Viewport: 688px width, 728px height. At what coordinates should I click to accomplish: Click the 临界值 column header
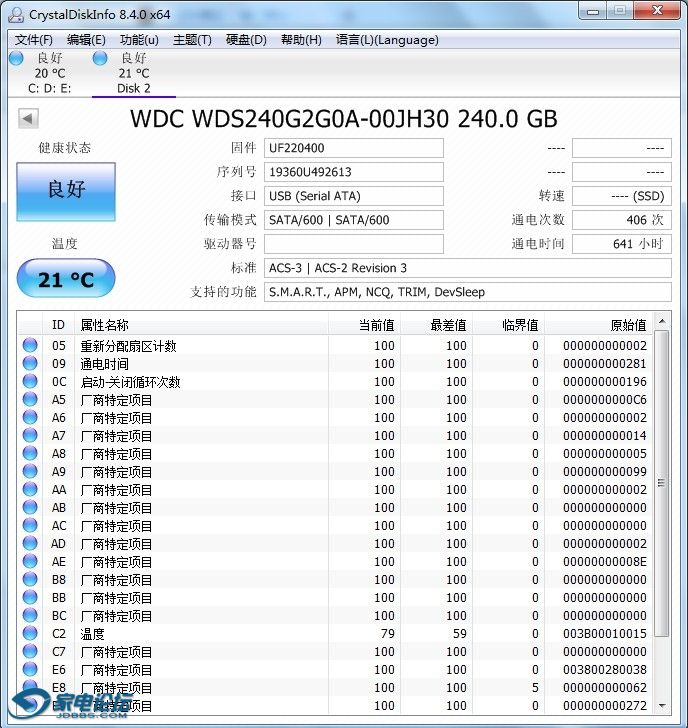point(508,325)
